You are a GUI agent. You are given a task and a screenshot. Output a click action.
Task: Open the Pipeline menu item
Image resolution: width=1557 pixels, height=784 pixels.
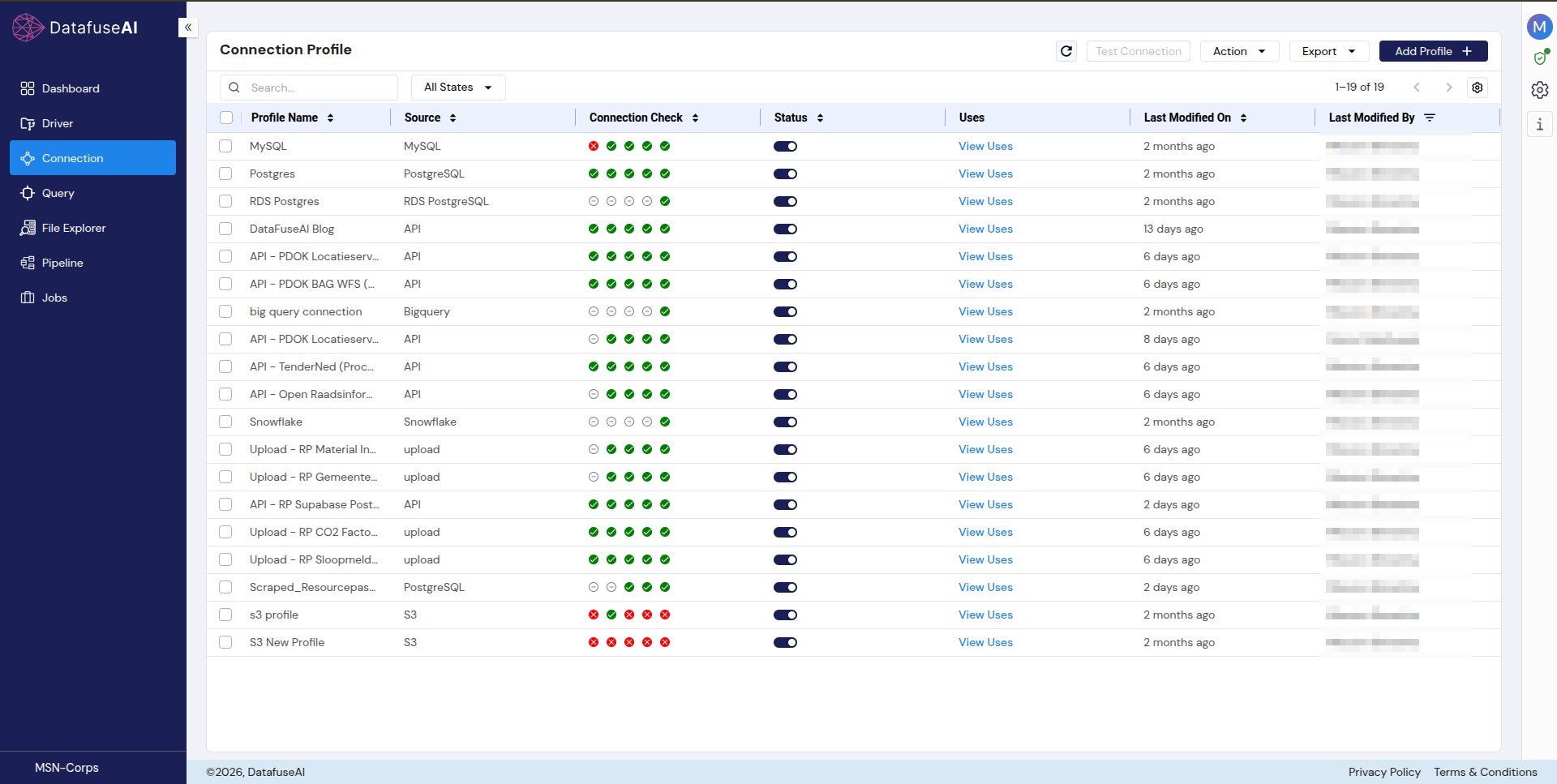click(x=92, y=263)
